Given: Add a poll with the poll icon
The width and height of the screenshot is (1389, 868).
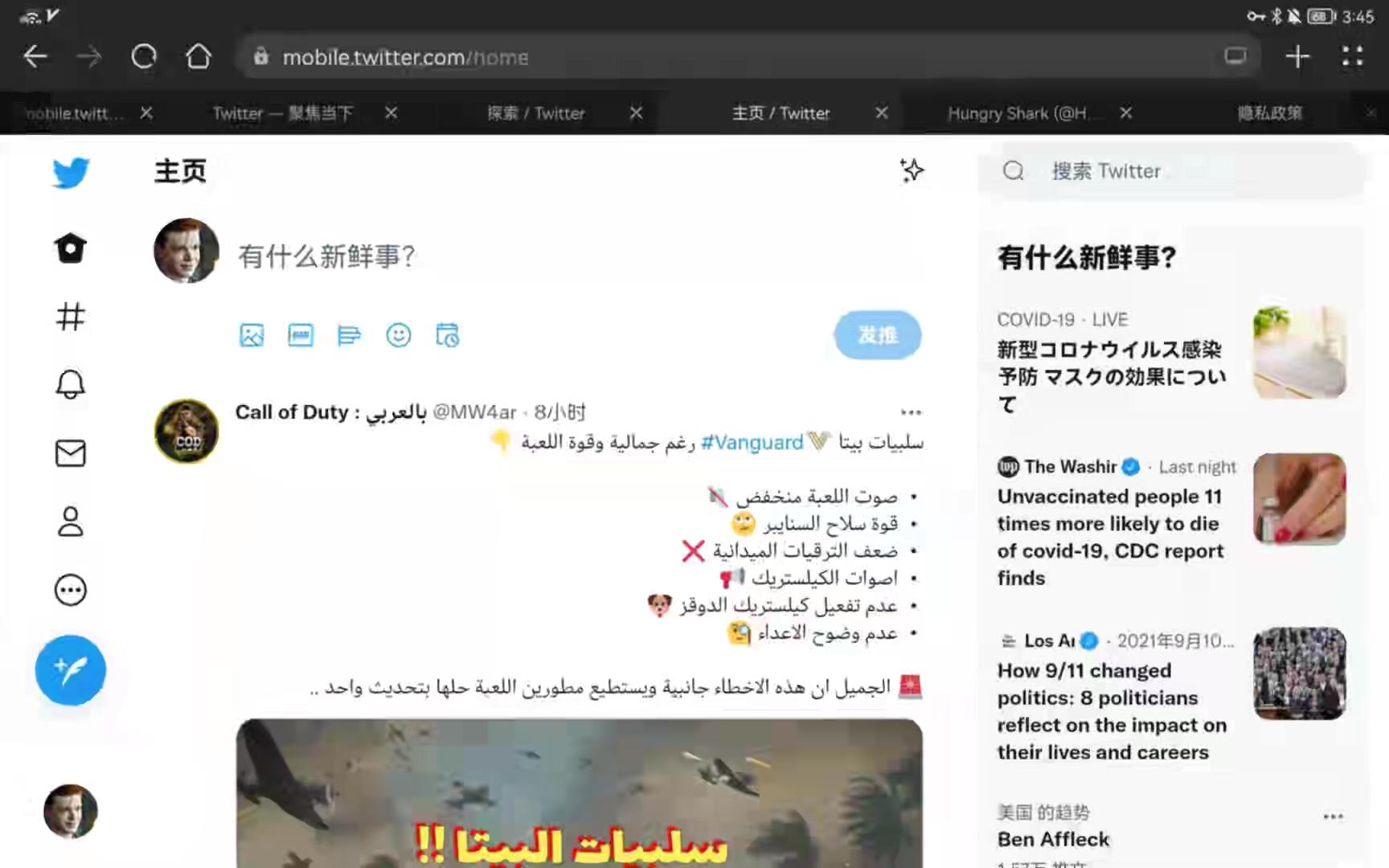Looking at the screenshot, I should coord(349,335).
